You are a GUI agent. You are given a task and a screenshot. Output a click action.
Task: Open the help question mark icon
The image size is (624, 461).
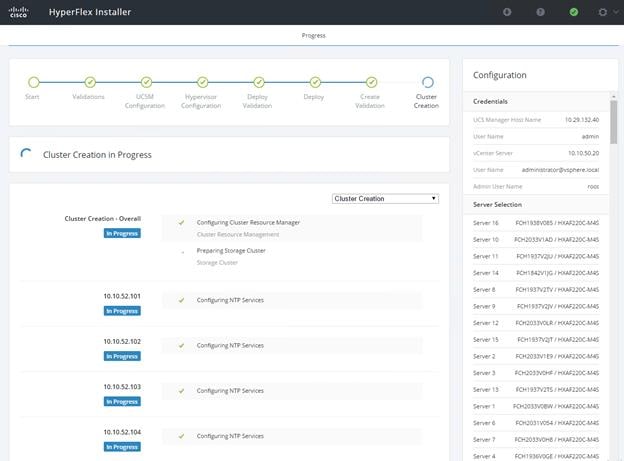[x=540, y=12]
